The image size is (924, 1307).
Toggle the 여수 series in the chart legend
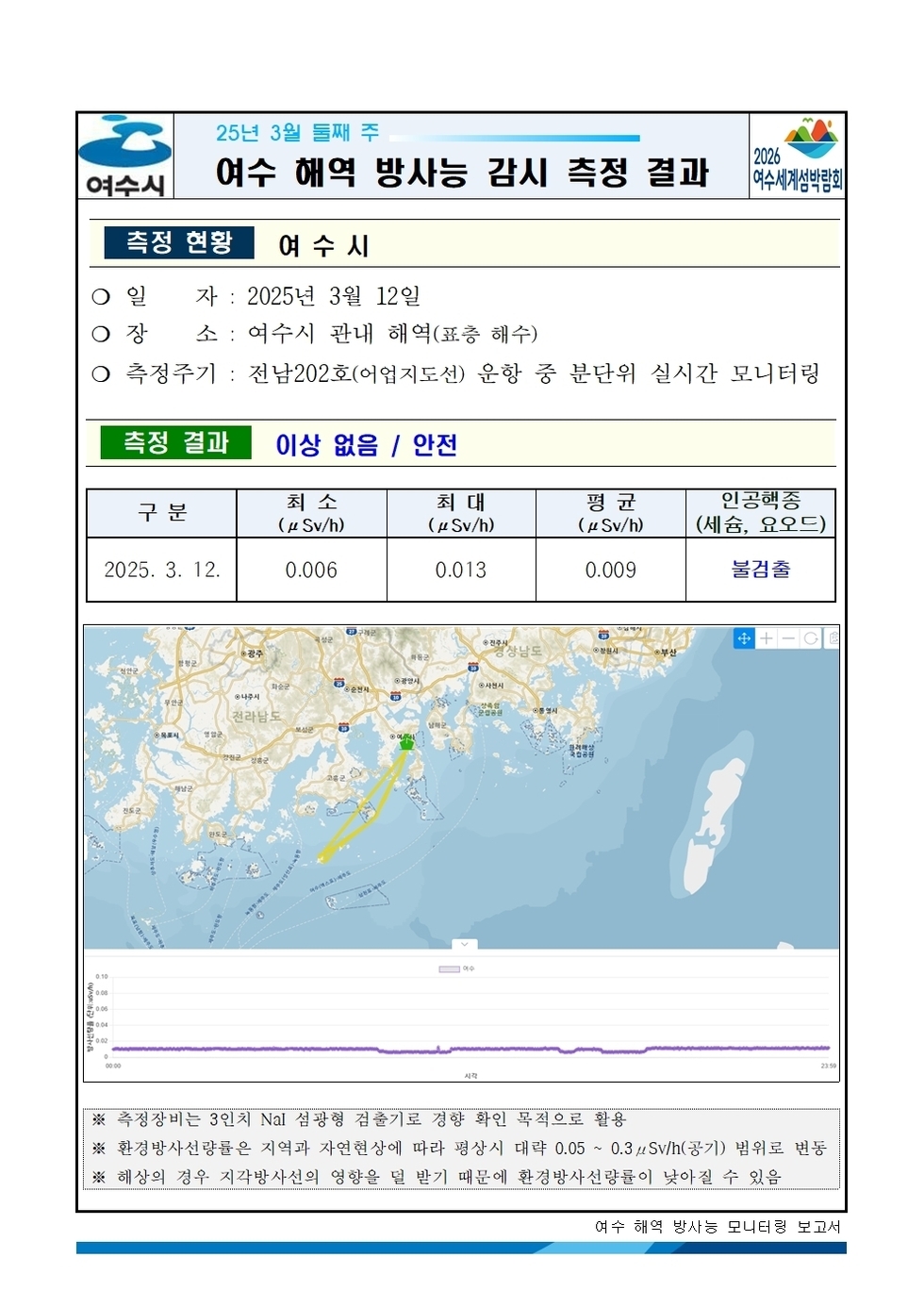point(469,968)
